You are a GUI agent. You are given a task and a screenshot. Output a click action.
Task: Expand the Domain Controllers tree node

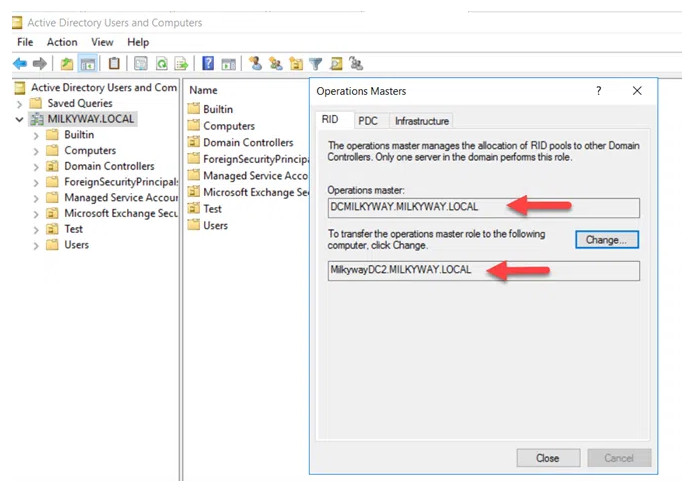[x=37, y=166]
